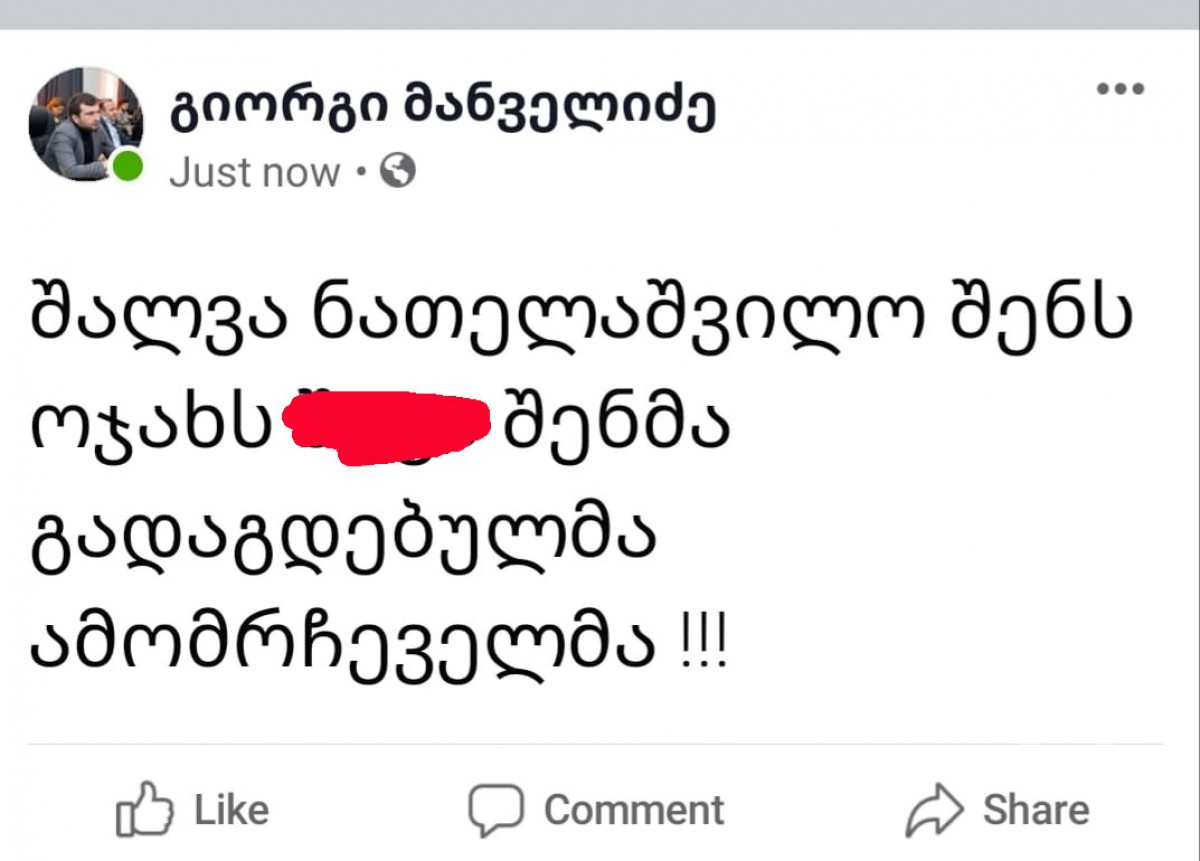Open the author's profile picture
1200x861 pixels.
pyautogui.click(x=85, y=124)
